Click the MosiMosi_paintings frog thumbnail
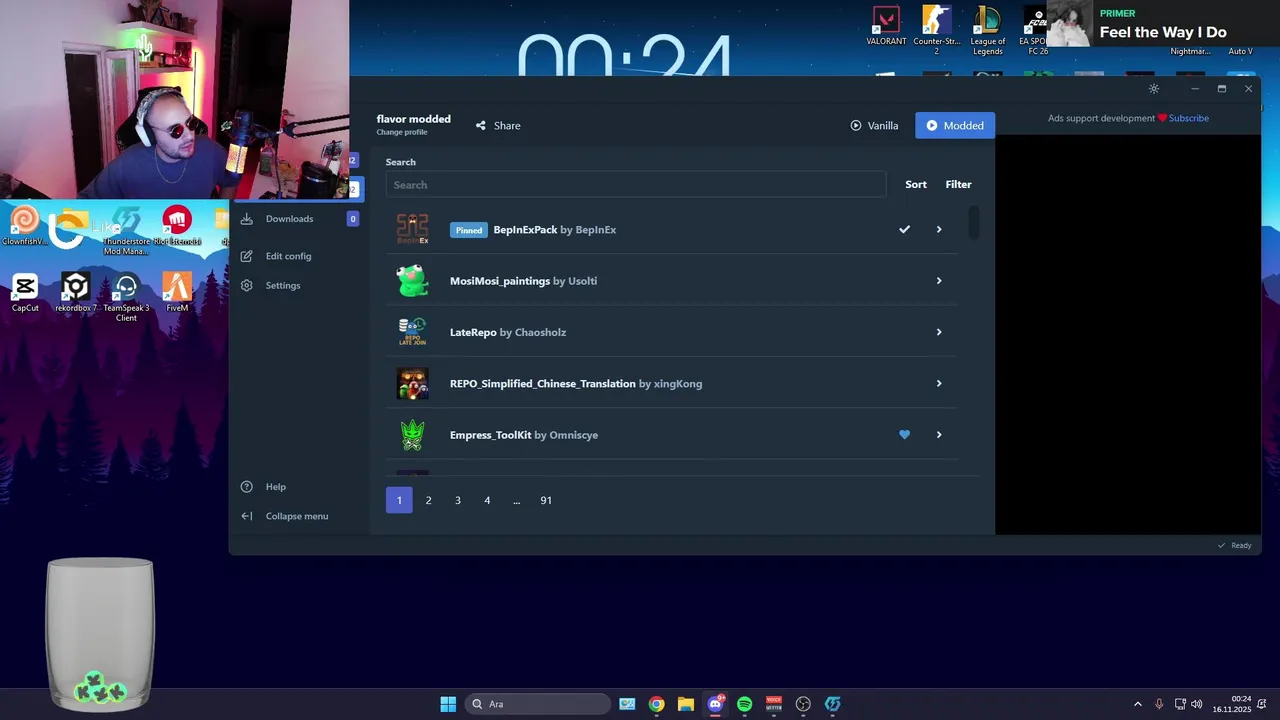 point(412,281)
